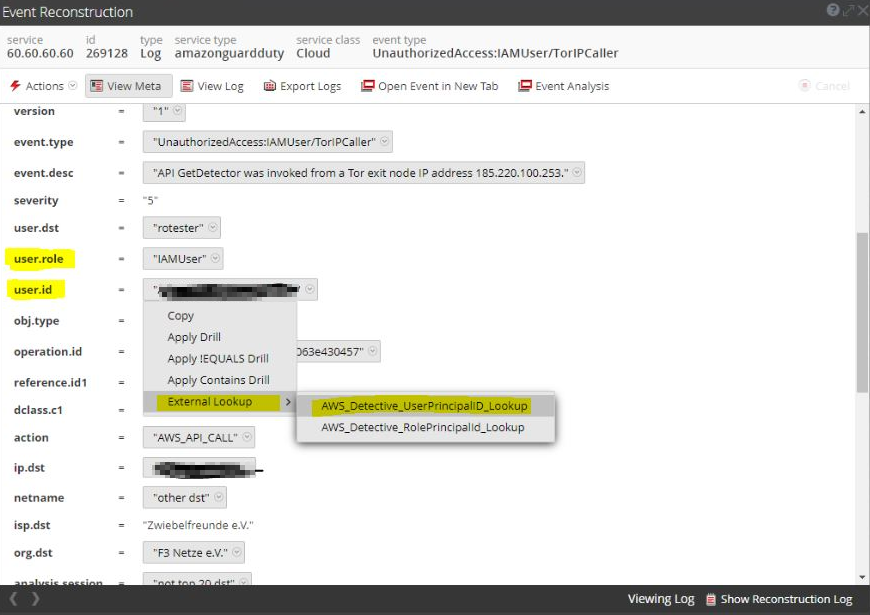Click the amazonguardduty service type value
Screen dimensions: 870x615
point(229,53)
